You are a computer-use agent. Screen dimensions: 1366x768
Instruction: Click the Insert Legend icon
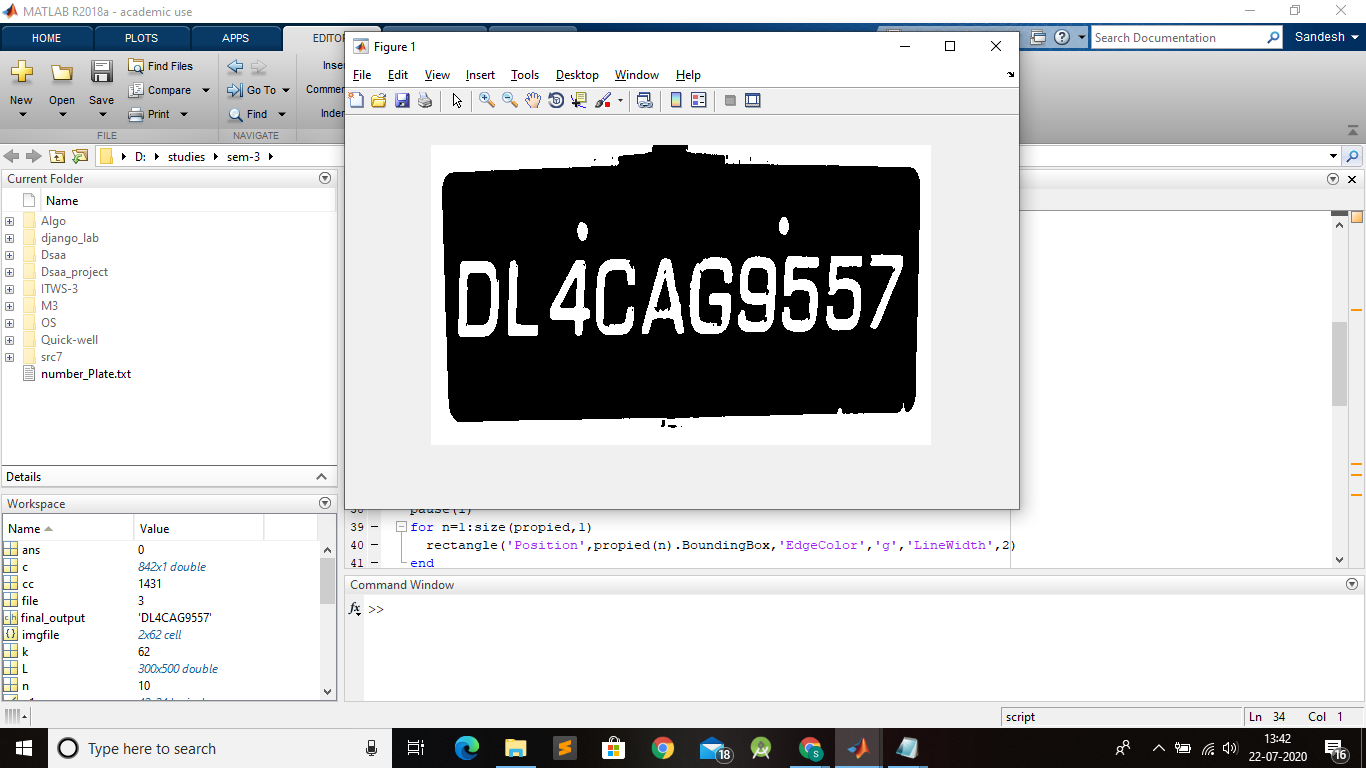pos(699,100)
